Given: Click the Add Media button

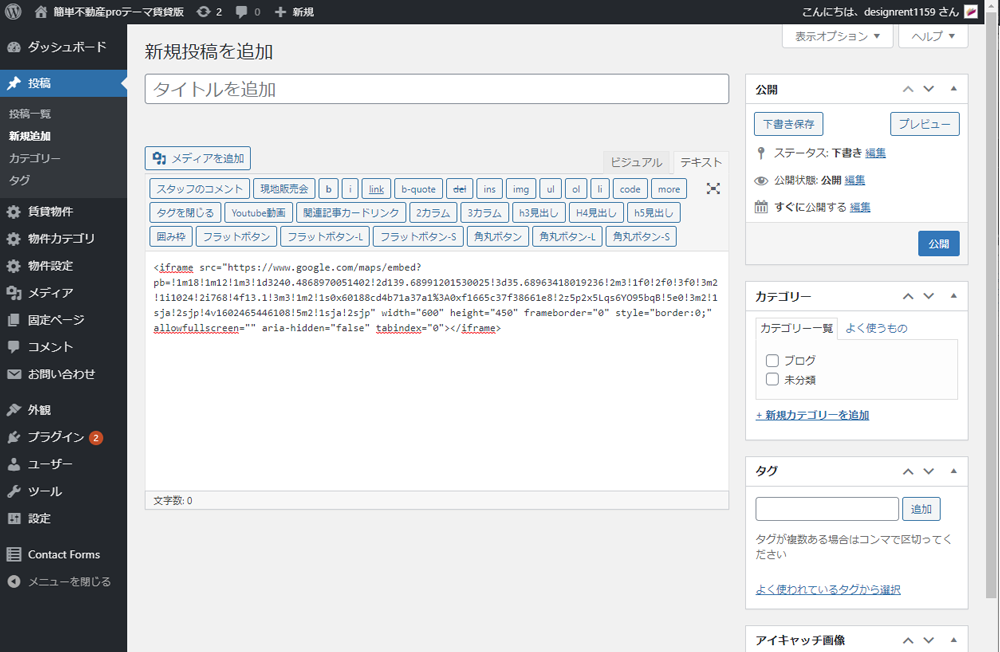Looking at the screenshot, I should [x=198, y=158].
